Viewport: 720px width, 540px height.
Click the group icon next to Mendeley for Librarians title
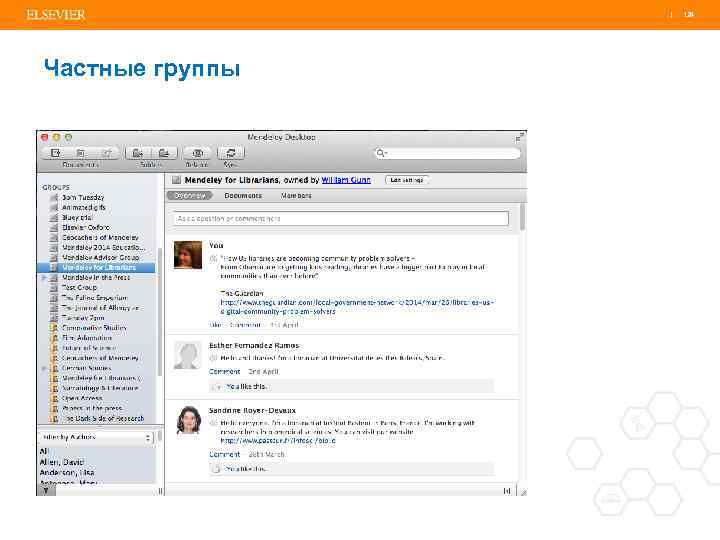coord(176,180)
